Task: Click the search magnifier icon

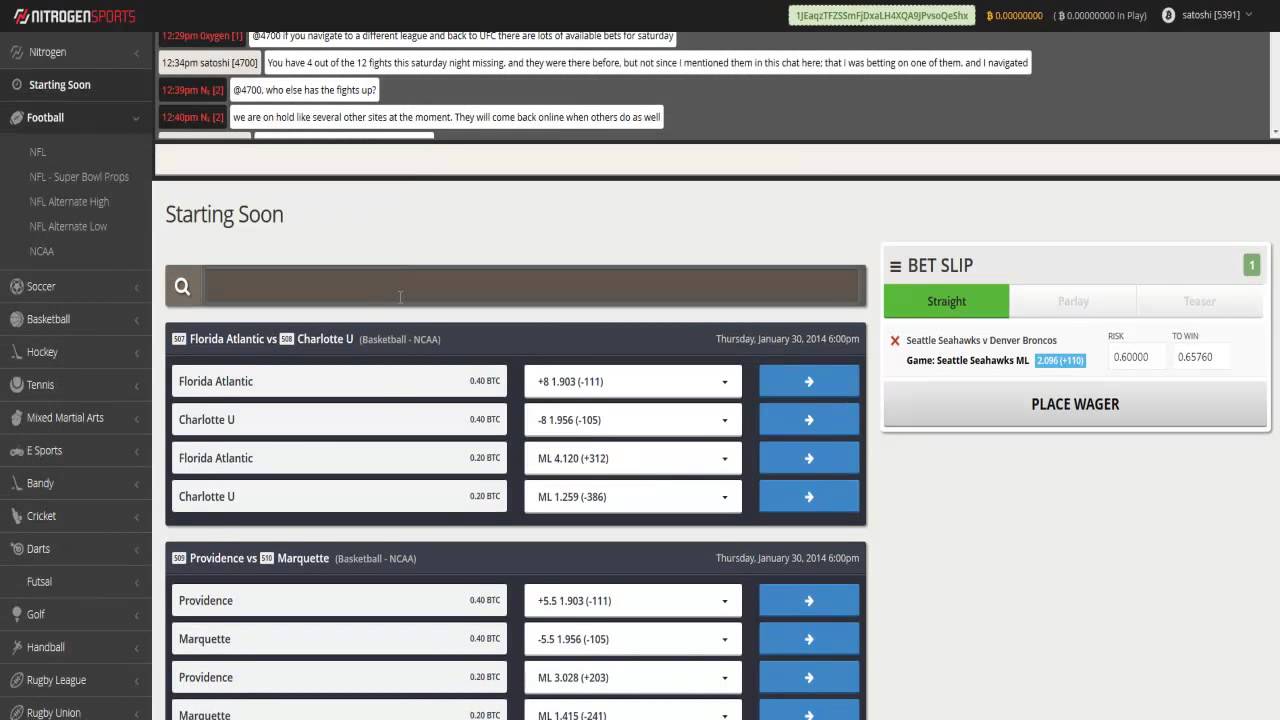Action: pos(182,287)
